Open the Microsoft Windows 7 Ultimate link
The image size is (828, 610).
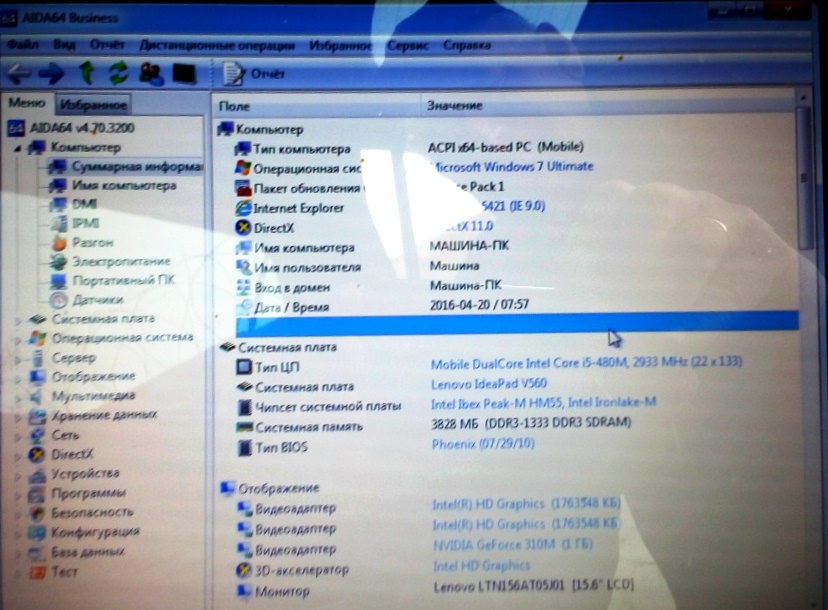pyautogui.click(x=512, y=166)
